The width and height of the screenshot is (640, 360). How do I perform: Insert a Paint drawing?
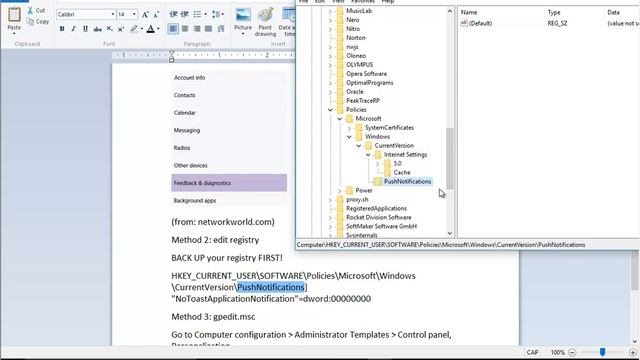[265, 16]
